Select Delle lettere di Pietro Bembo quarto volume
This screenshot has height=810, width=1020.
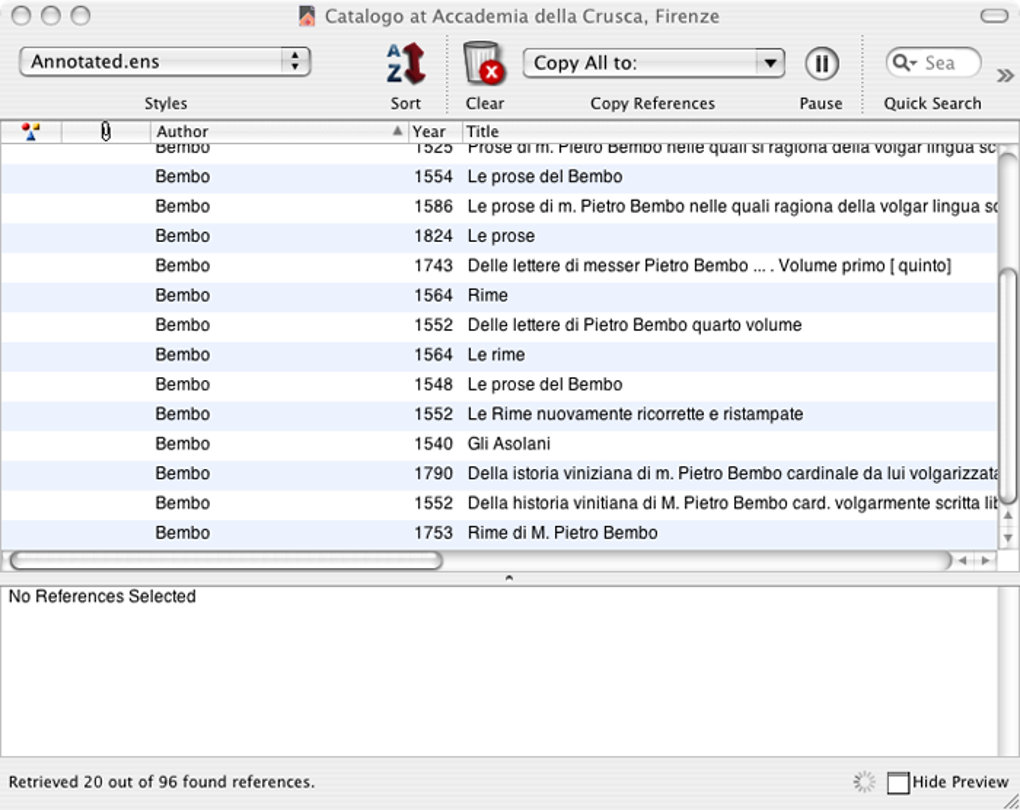499,325
